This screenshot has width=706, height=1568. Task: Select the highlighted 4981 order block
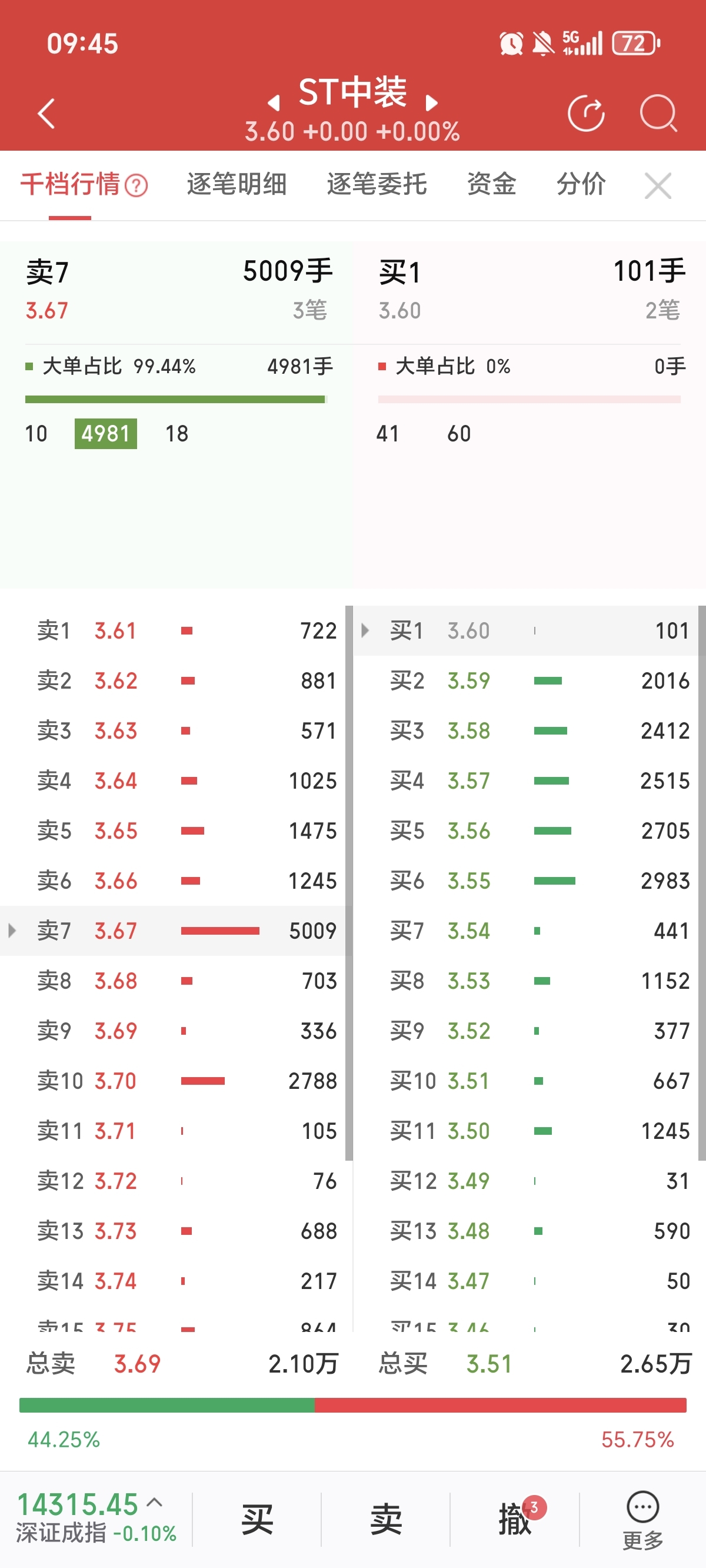point(105,433)
